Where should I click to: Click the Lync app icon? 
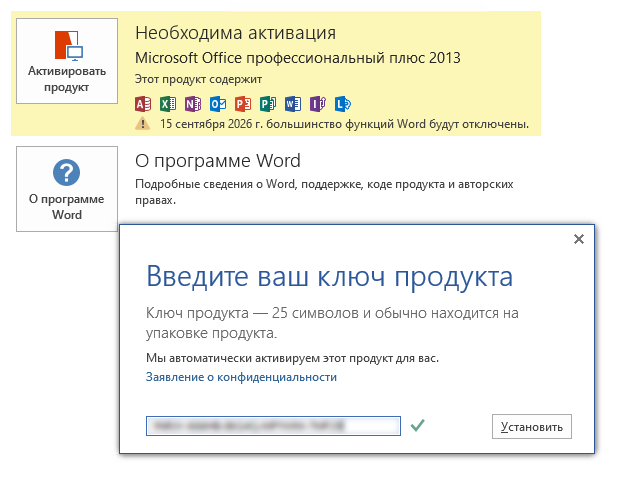(343, 104)
